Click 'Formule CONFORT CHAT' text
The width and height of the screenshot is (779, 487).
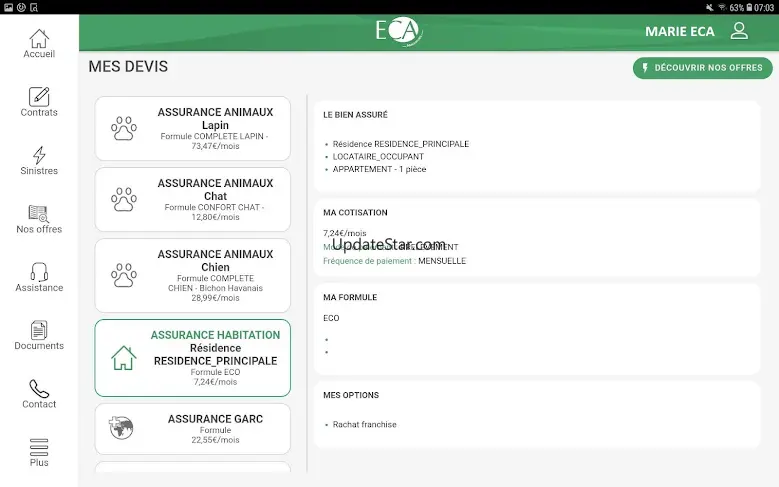(x=212, y=207)
